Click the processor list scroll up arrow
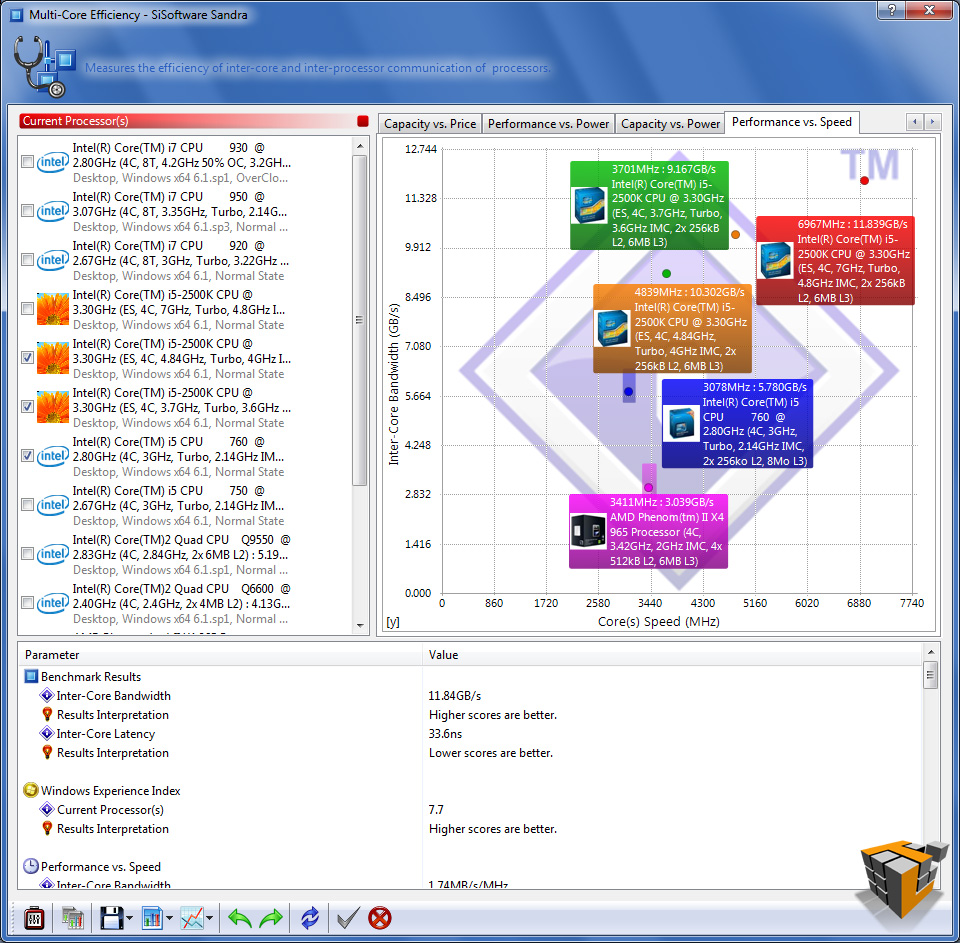960x943 pixels. (x=360, y=146)
